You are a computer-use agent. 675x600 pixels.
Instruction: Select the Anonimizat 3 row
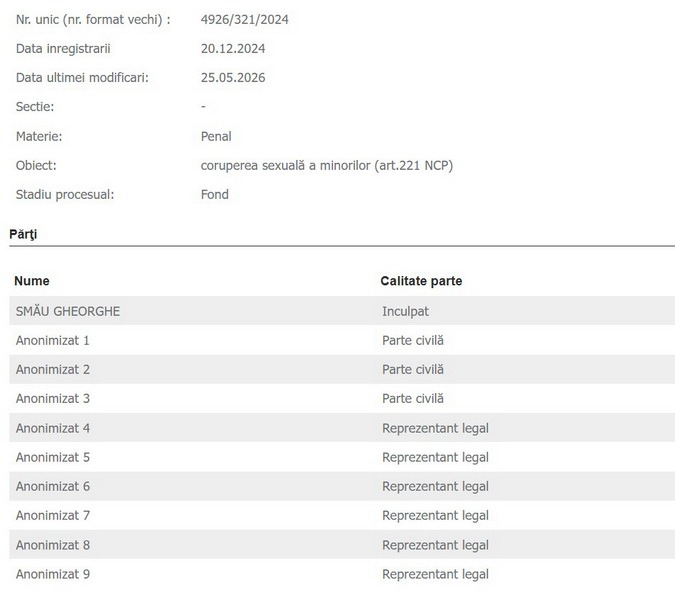[x=342, y=399]
